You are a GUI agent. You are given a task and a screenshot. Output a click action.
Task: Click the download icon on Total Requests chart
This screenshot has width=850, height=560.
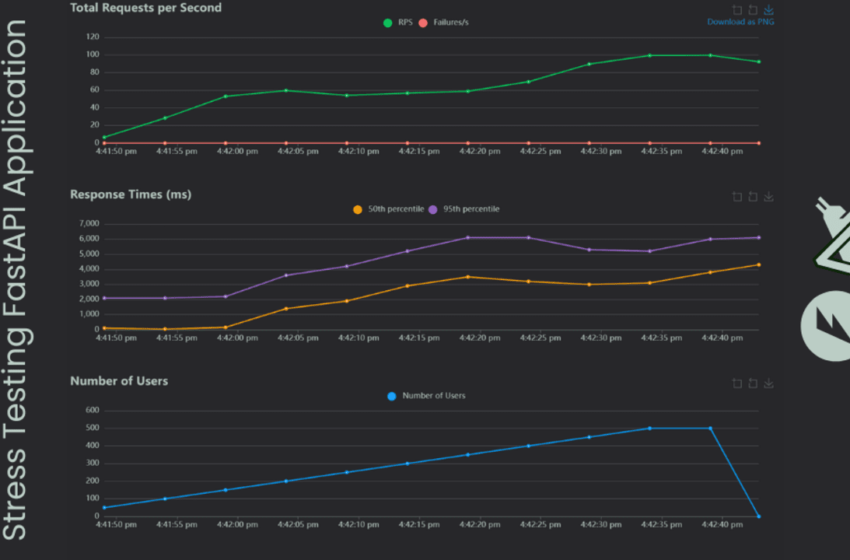(x=769, y=10)
